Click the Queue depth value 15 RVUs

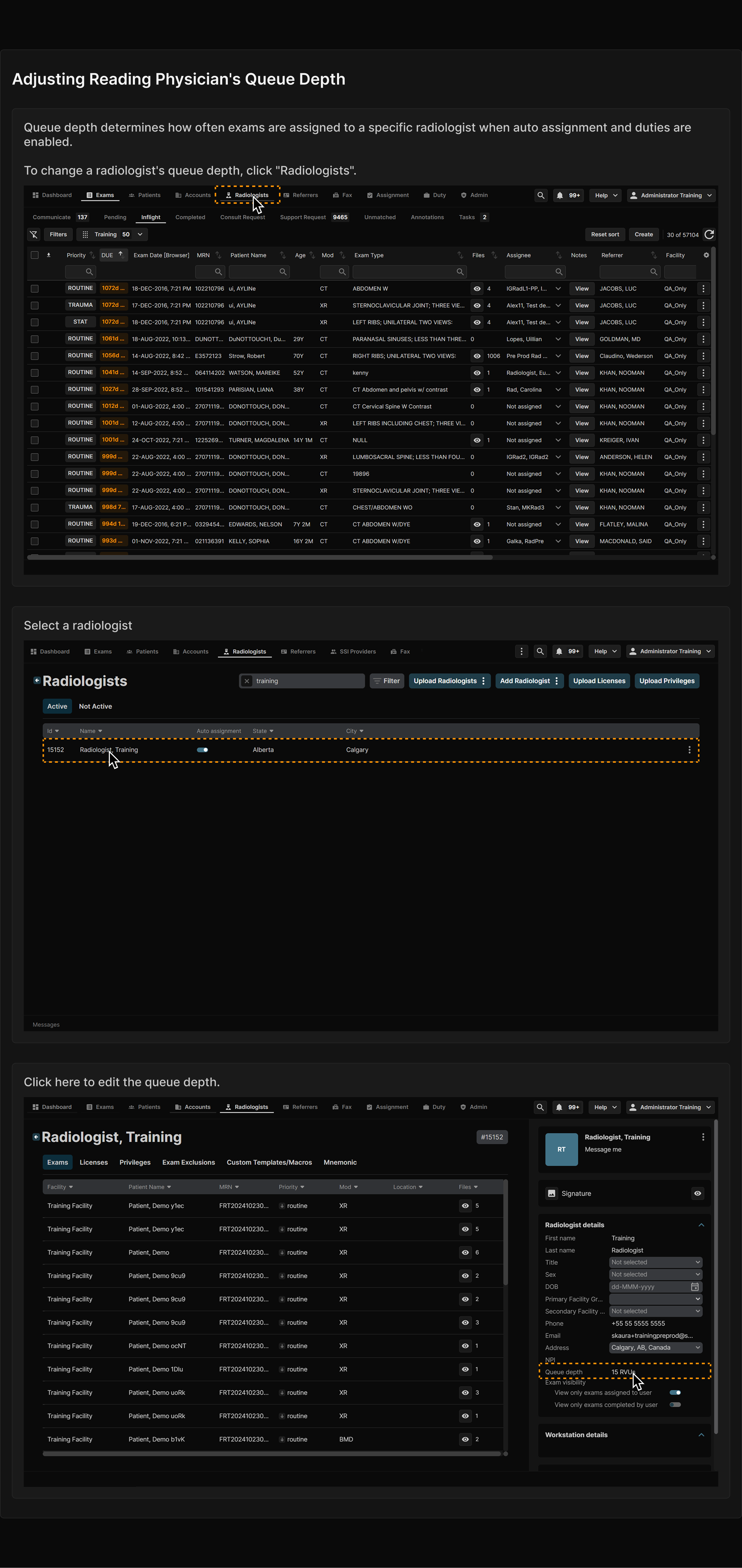[x=624, y=1372]
